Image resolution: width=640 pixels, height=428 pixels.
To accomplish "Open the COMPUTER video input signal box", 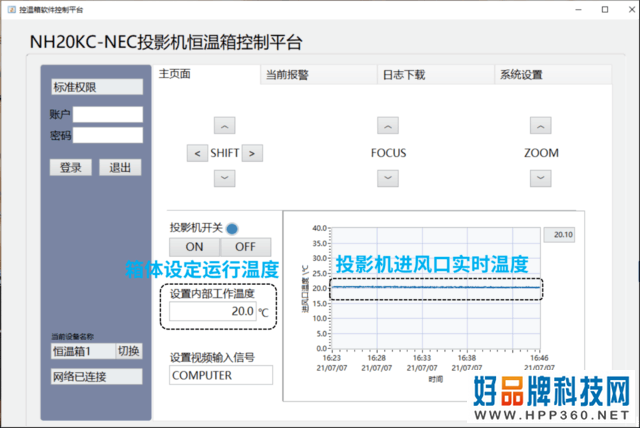I will coord(221,375).
